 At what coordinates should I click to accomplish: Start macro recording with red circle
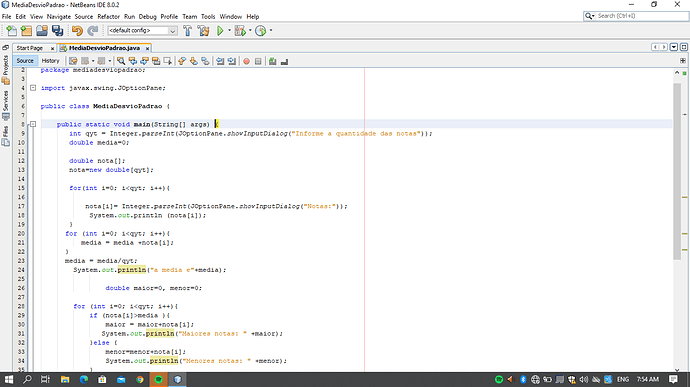246,61
